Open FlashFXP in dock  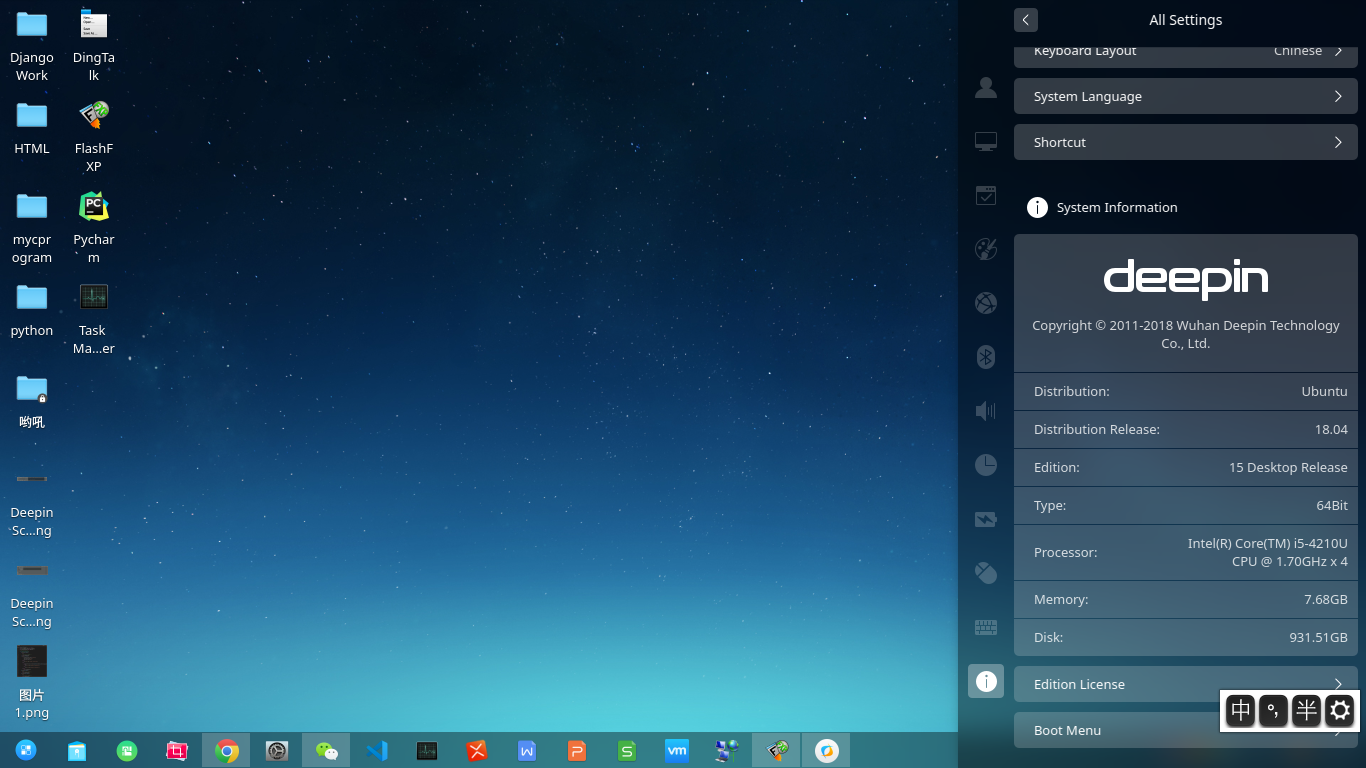click(777, 750)
